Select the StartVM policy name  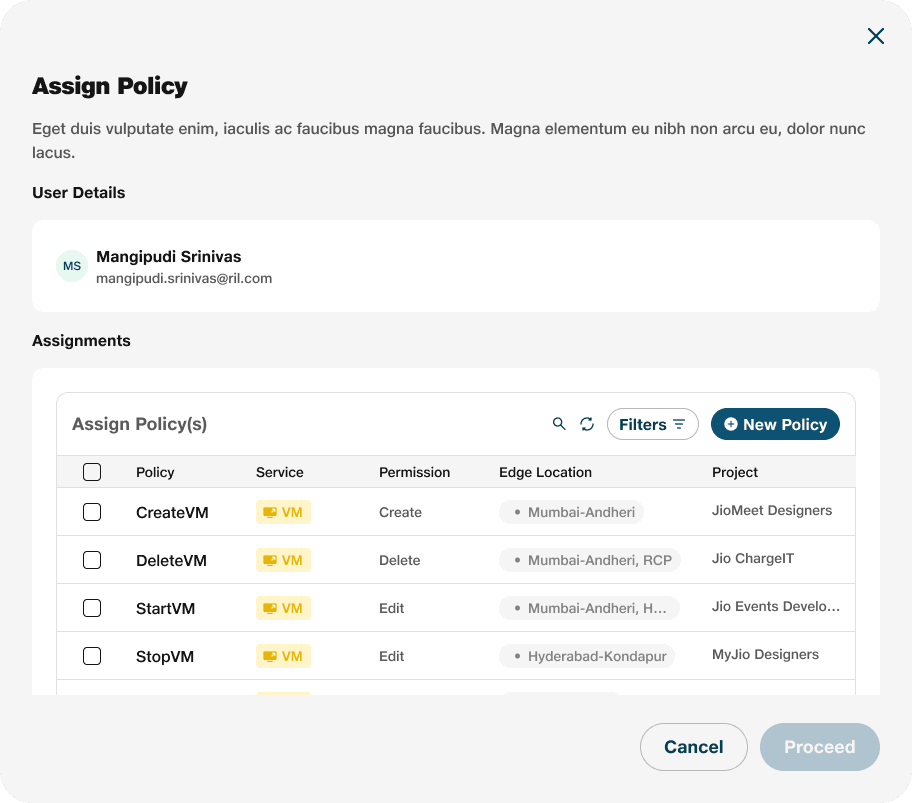pos(165,608)
